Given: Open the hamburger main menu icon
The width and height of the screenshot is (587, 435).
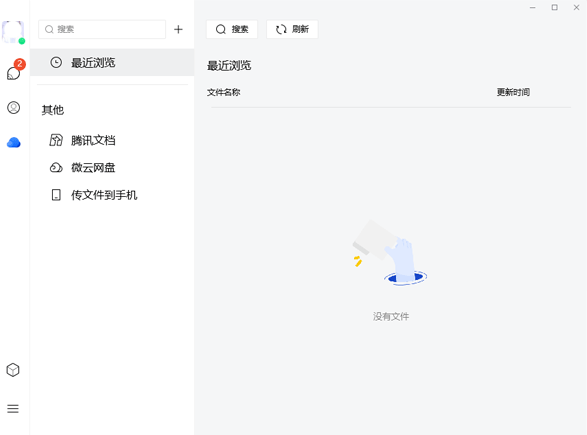Looking at the screenshot, I should point(13,408).
